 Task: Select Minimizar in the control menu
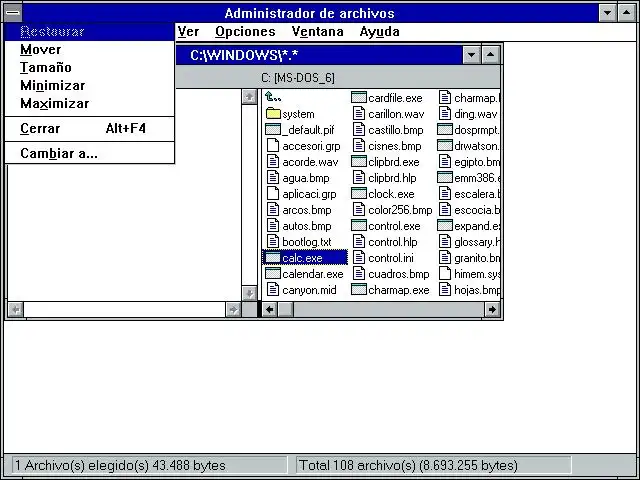pos(90,85)
